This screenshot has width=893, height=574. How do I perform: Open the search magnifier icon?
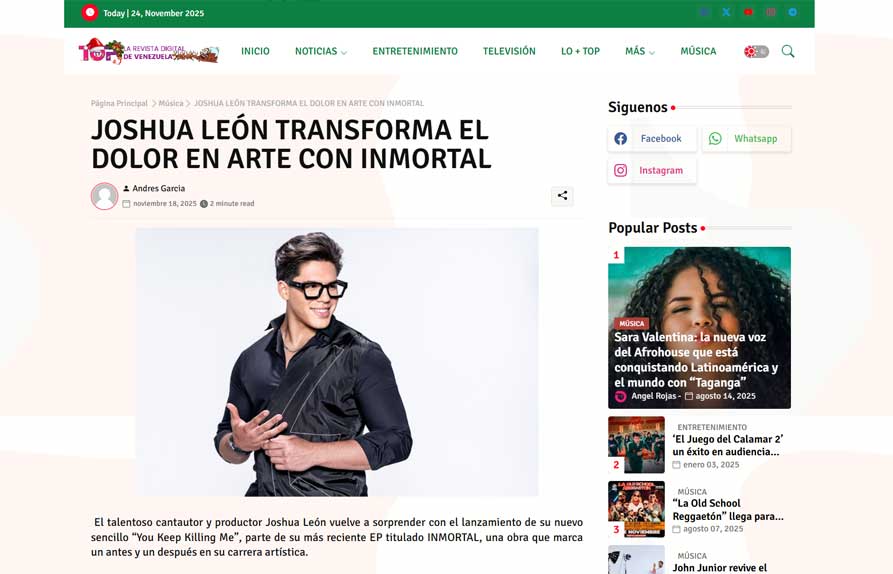788,51
